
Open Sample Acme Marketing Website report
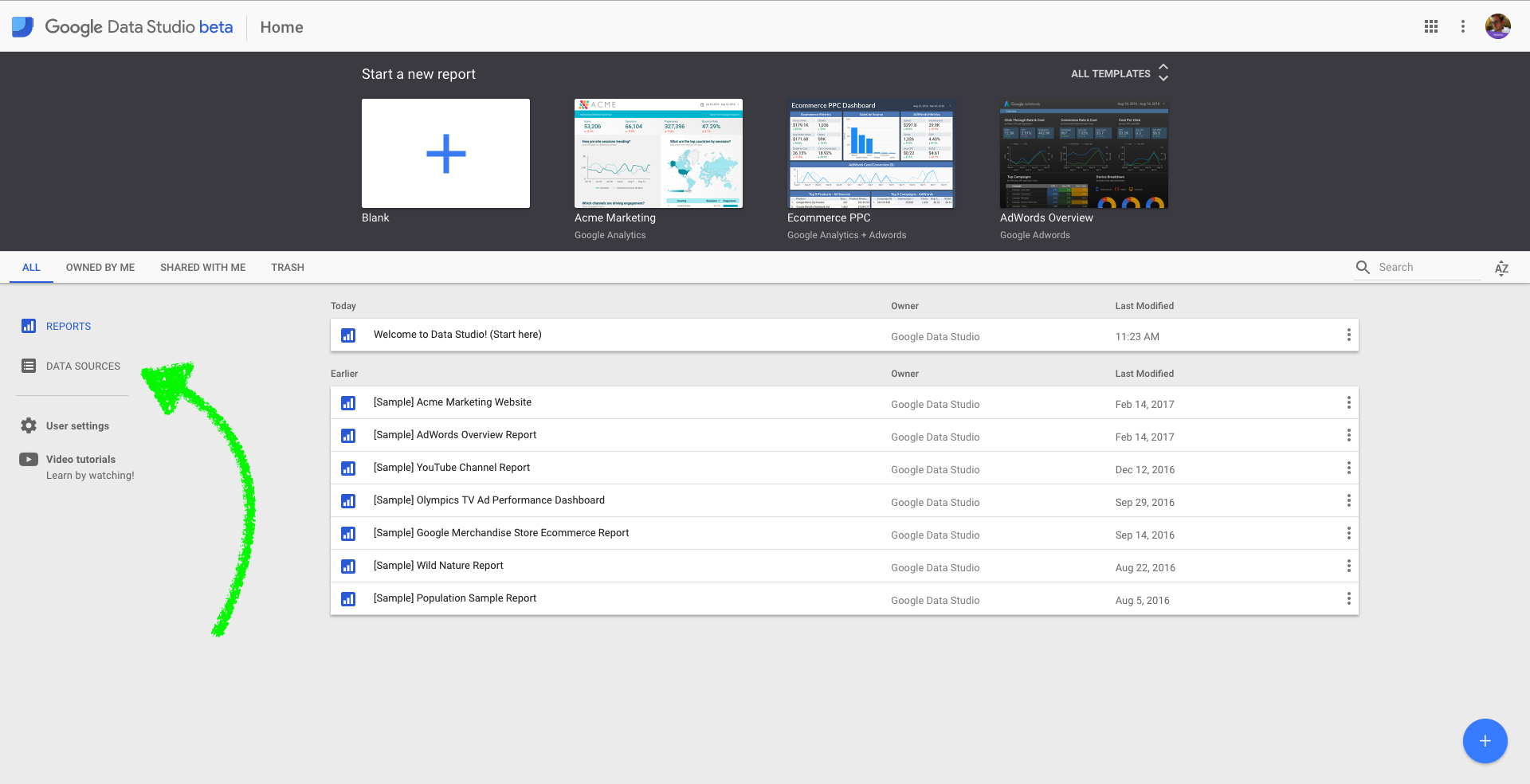453,402
